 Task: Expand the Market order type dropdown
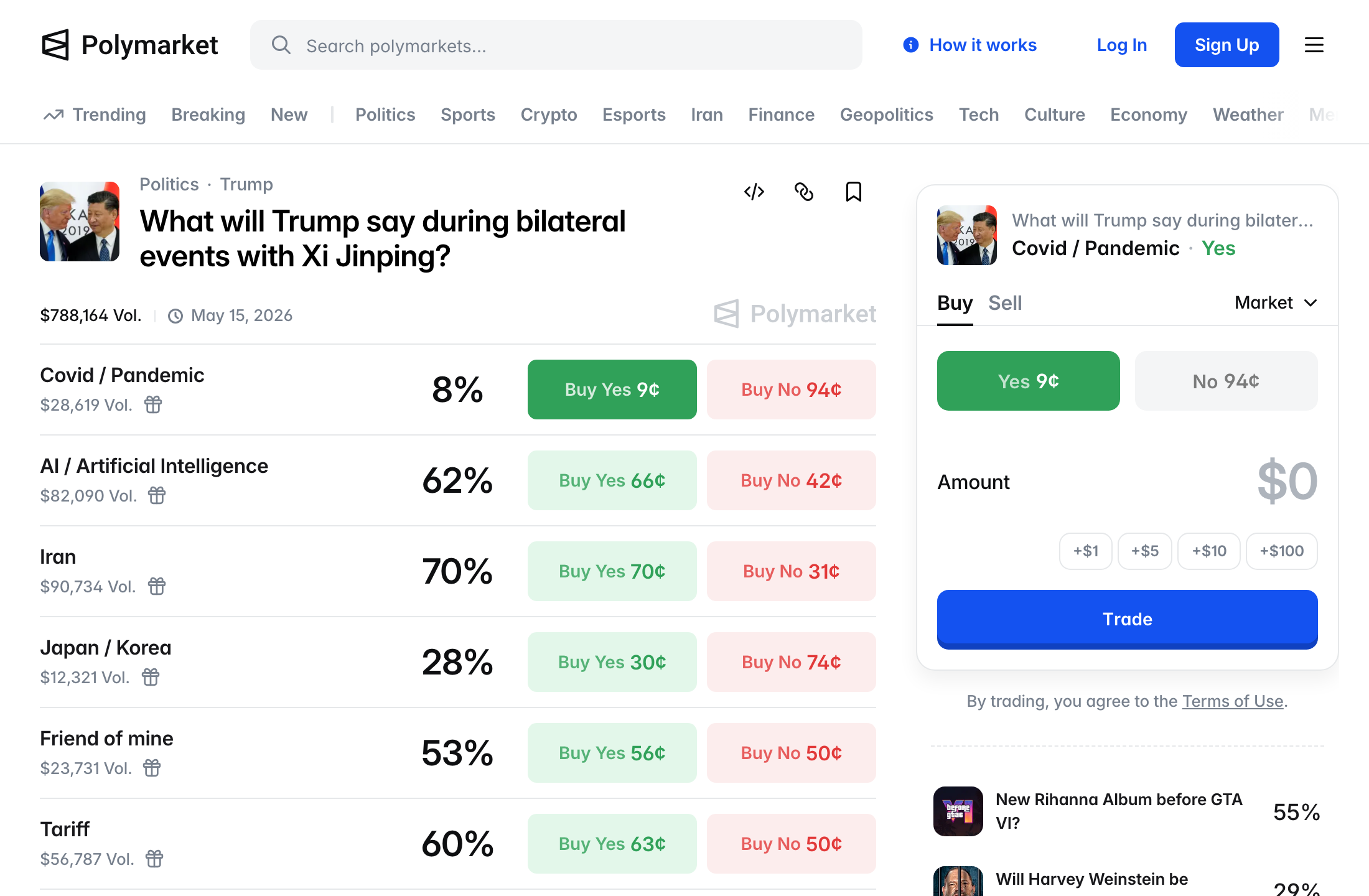[1276, 303]
